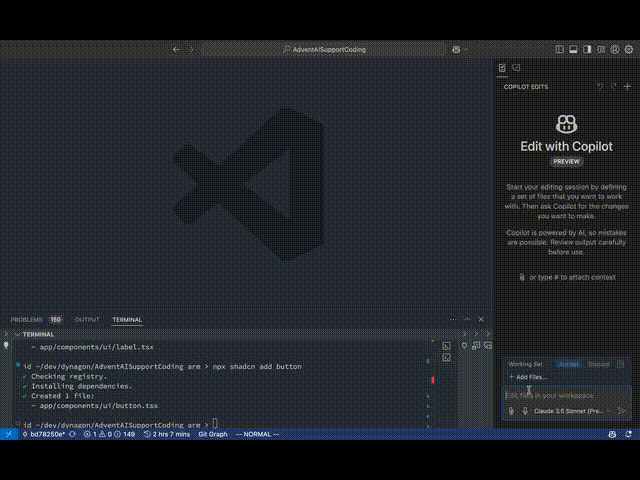Screen dimensions: 640x480
Task: Expand the Copilot title bar dropdown arrow
Action: 466,49
